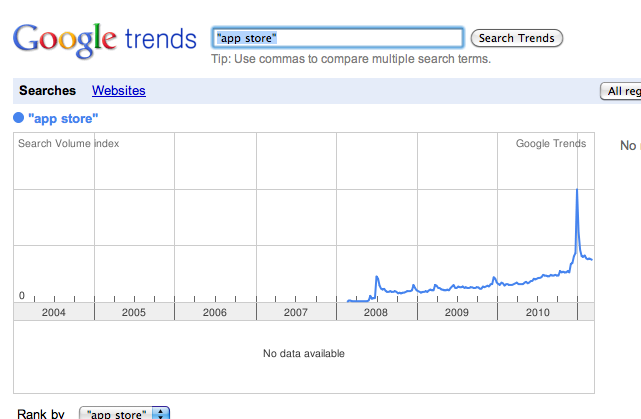Click the 2005 year label on timeline
641x419 pixels.
tap(134, 312)
